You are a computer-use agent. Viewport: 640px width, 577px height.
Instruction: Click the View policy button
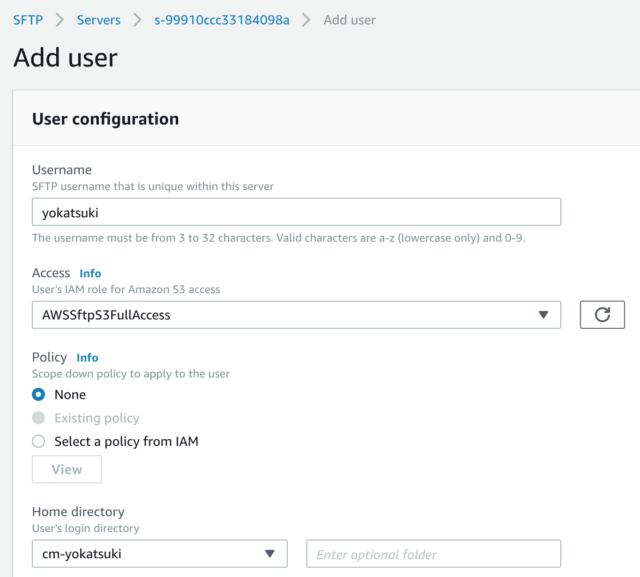(x=67, y=469)
